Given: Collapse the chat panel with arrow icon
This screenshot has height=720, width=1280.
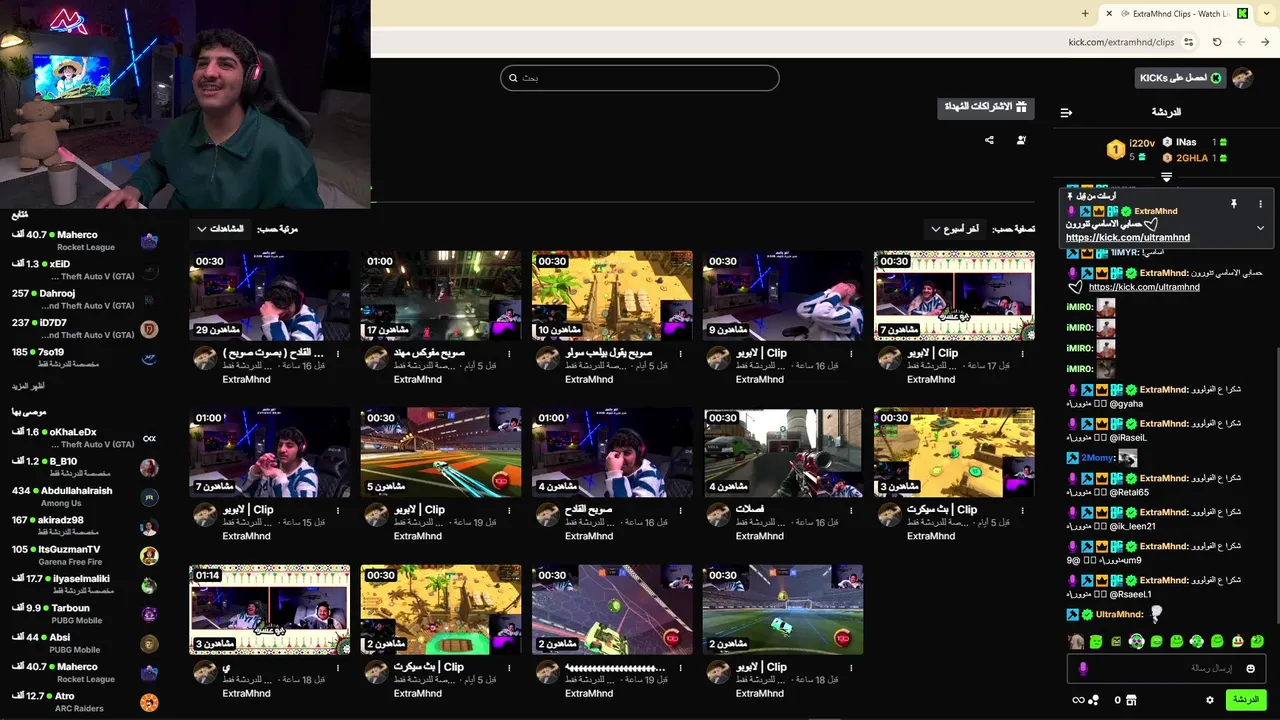Looking at the screenshot, I should 1066,112.
